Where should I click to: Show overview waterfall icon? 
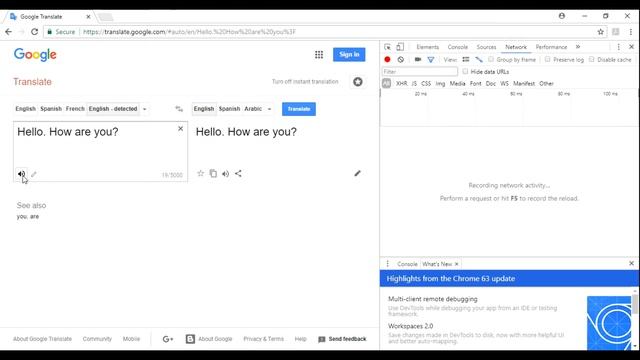(479, 60)
